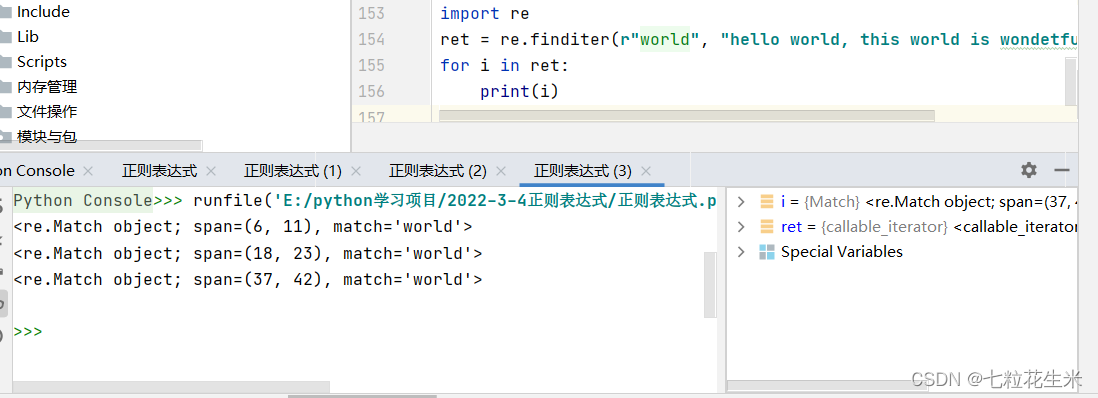Viewport: 1098px width, 398px height.
Task: Select the variable i stack icon
Action: coord(767,202)
